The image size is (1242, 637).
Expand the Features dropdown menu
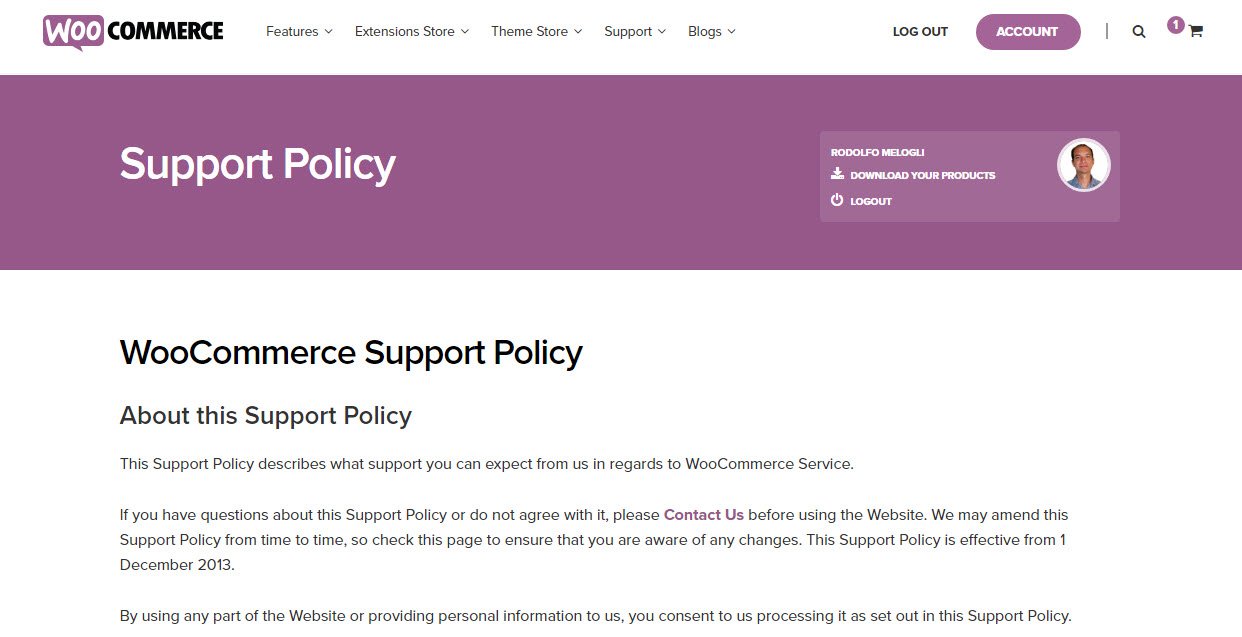pos(299,31)
